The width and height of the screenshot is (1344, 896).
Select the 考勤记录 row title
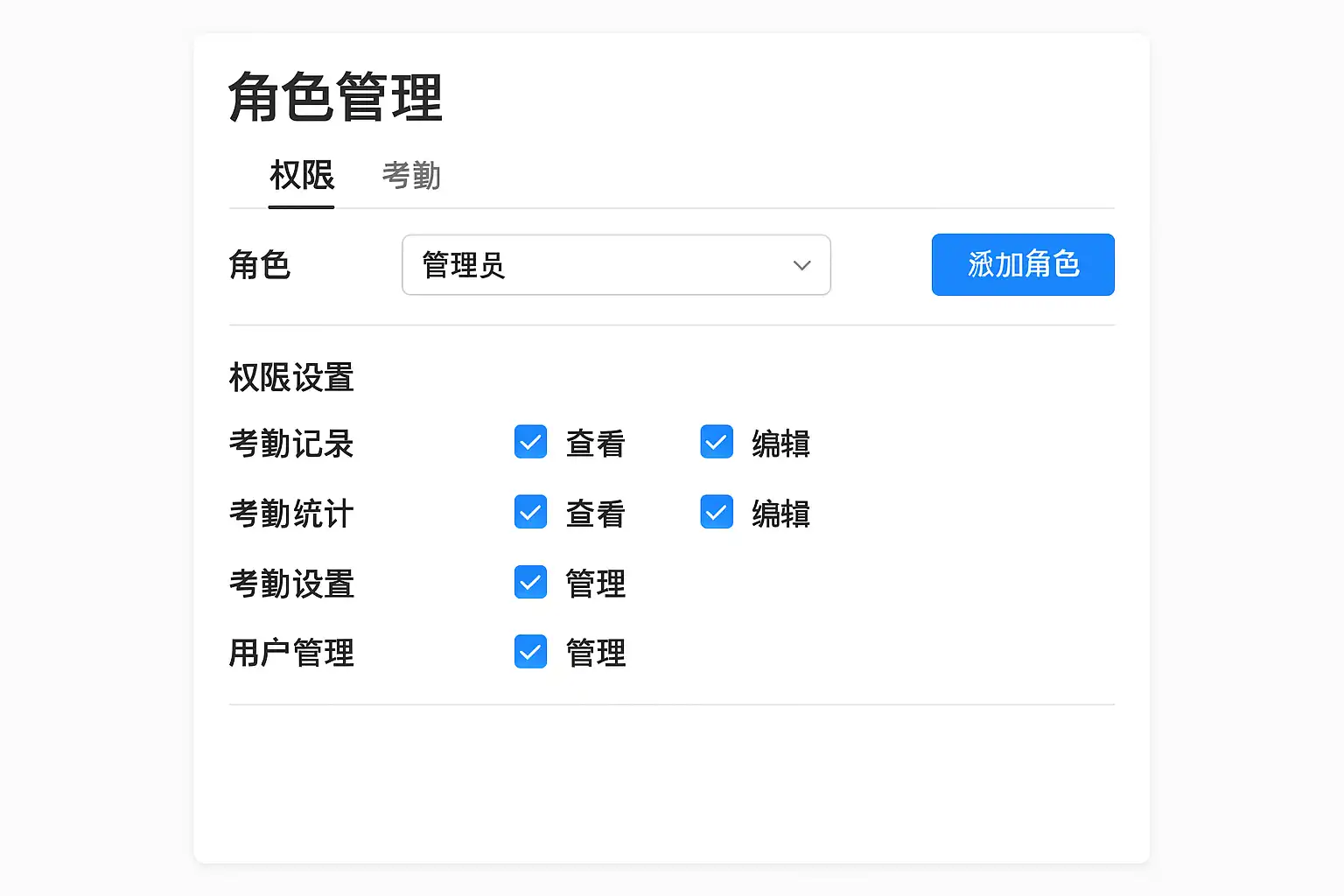click(x=291, y=444)
